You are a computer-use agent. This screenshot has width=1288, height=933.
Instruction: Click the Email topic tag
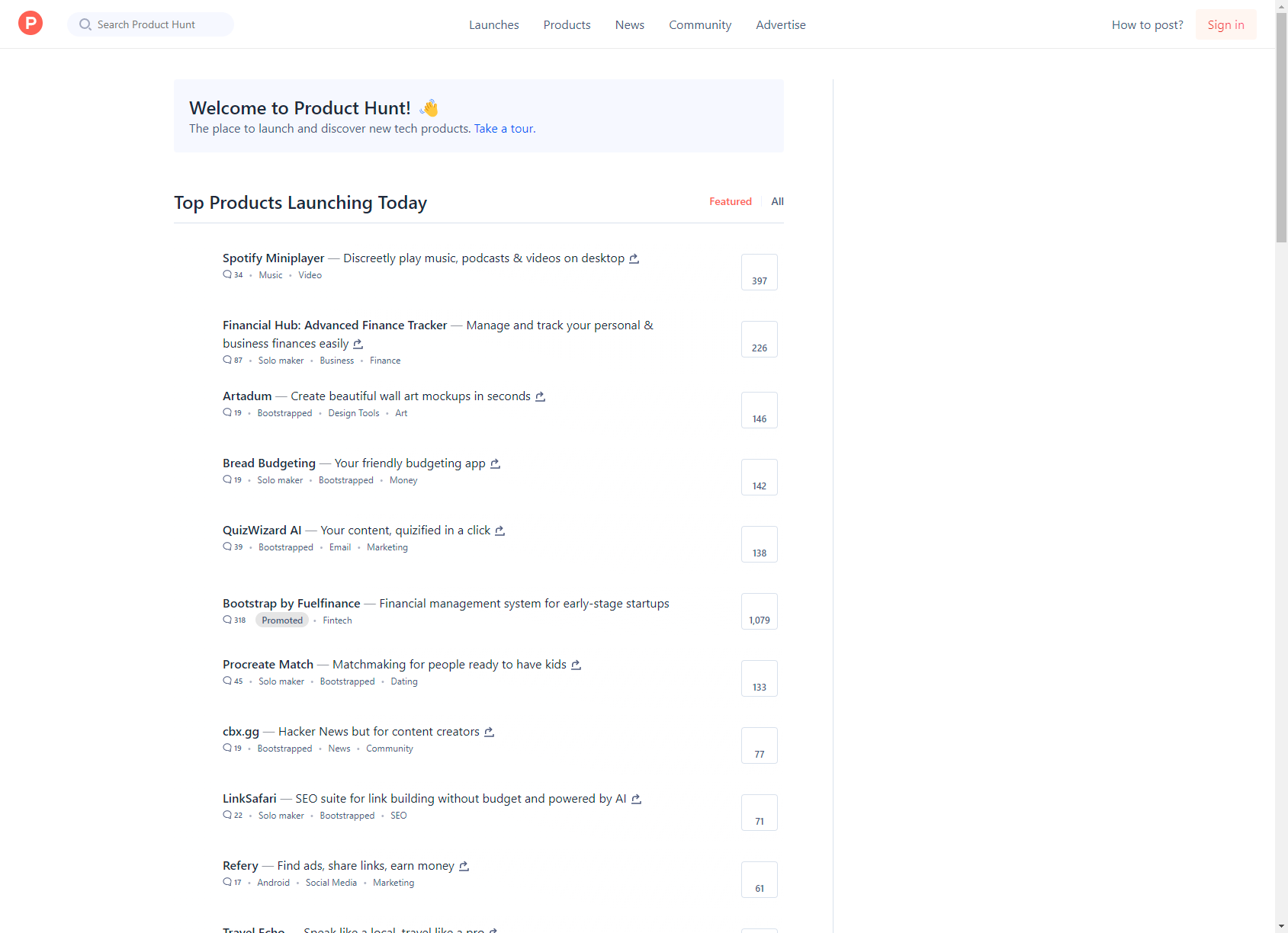340,547
